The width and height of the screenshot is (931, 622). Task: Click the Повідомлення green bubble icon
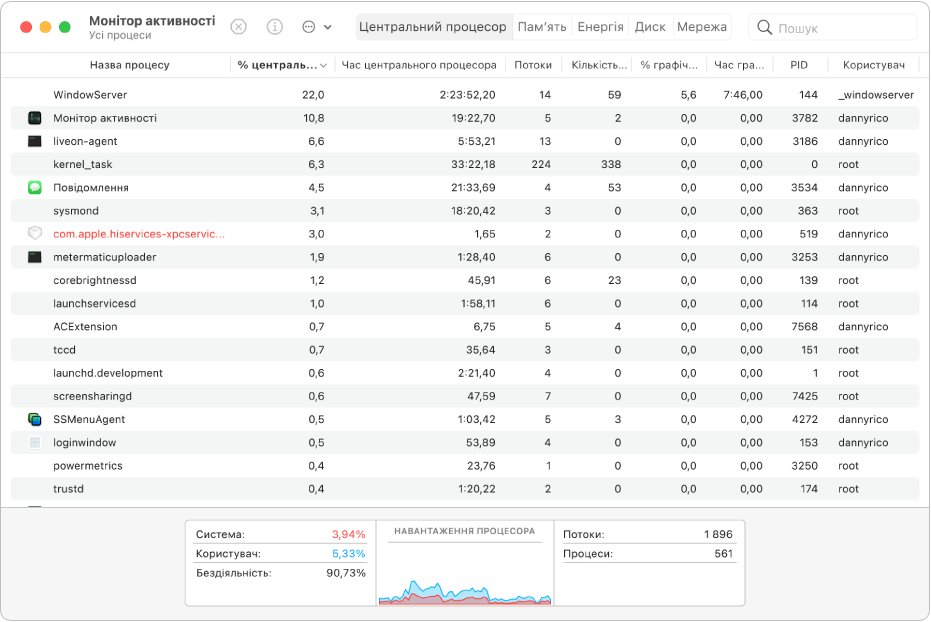coord(35,188)
